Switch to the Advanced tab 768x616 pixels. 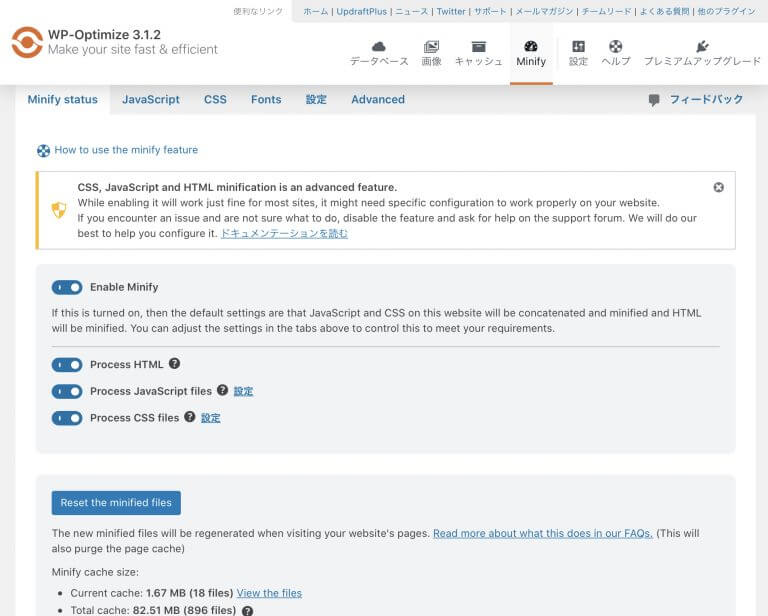(x=378, y=99)
